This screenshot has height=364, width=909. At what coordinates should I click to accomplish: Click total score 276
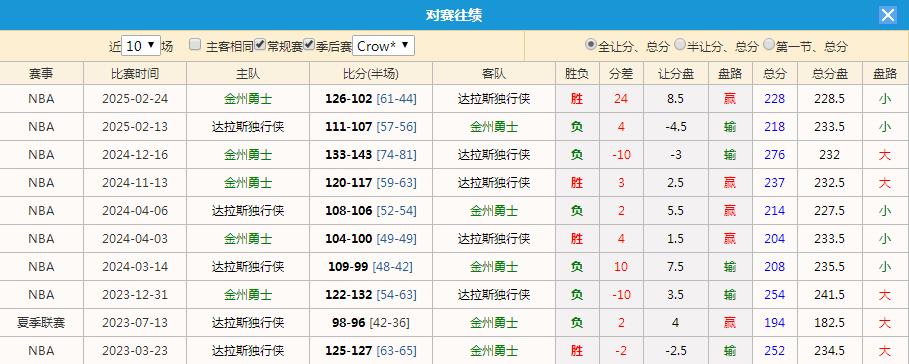775,155
